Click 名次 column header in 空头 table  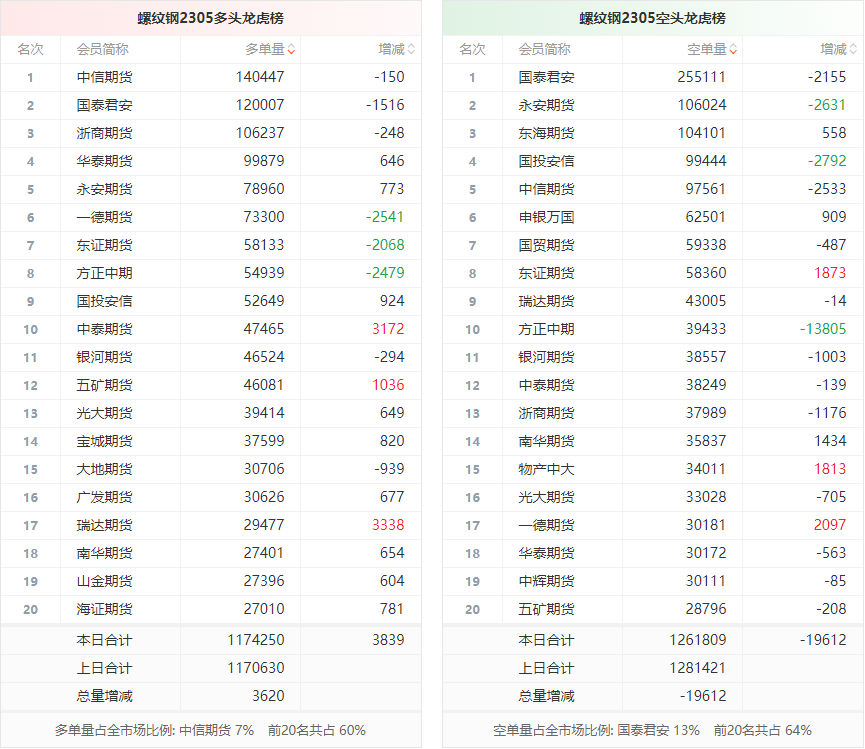(472, 49)
